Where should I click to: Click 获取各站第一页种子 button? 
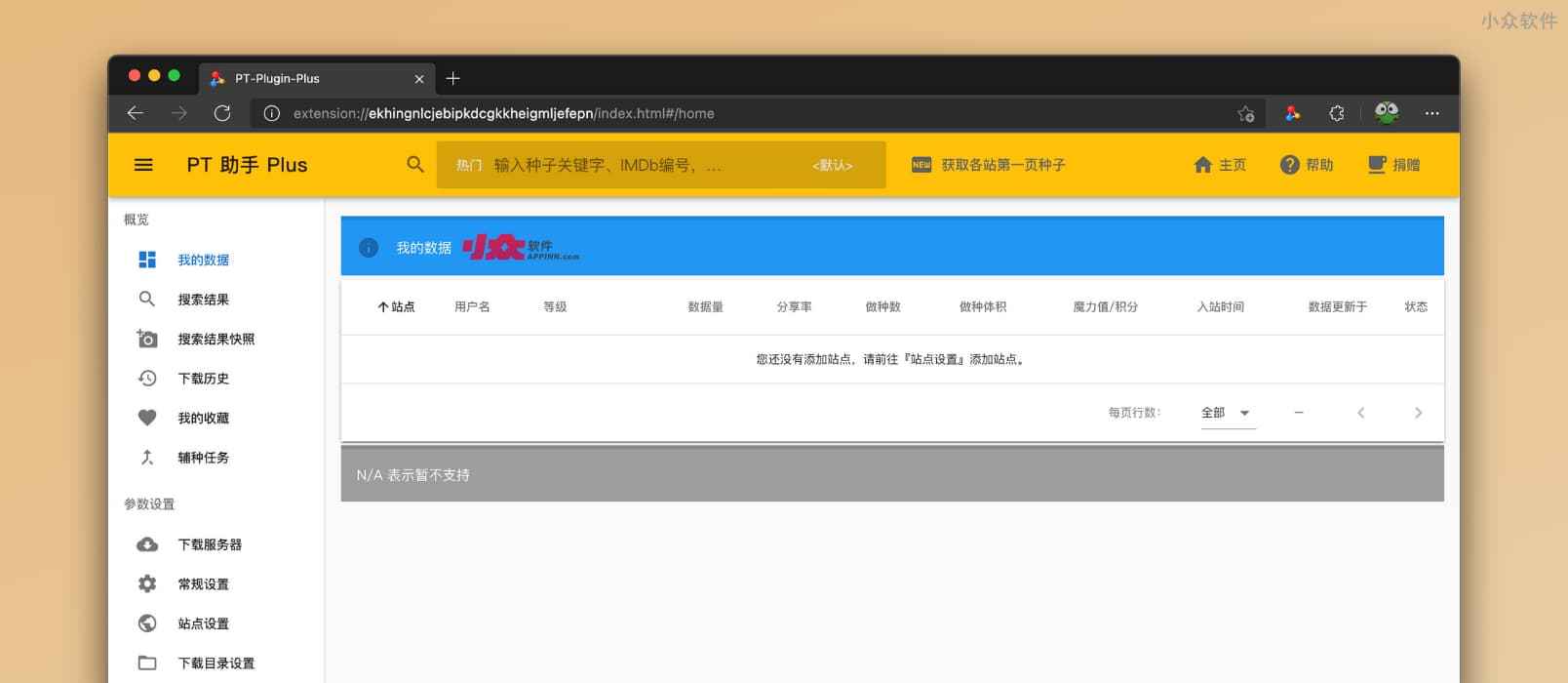(x=989, y=165)
